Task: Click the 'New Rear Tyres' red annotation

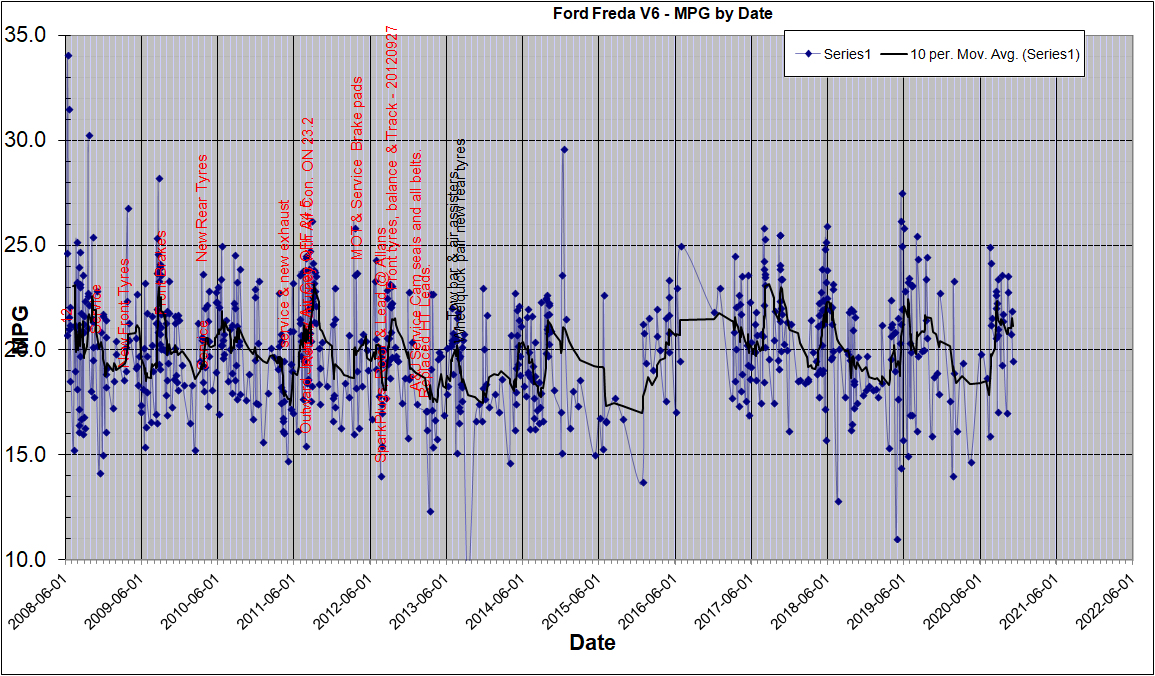Action: [202, 208]
